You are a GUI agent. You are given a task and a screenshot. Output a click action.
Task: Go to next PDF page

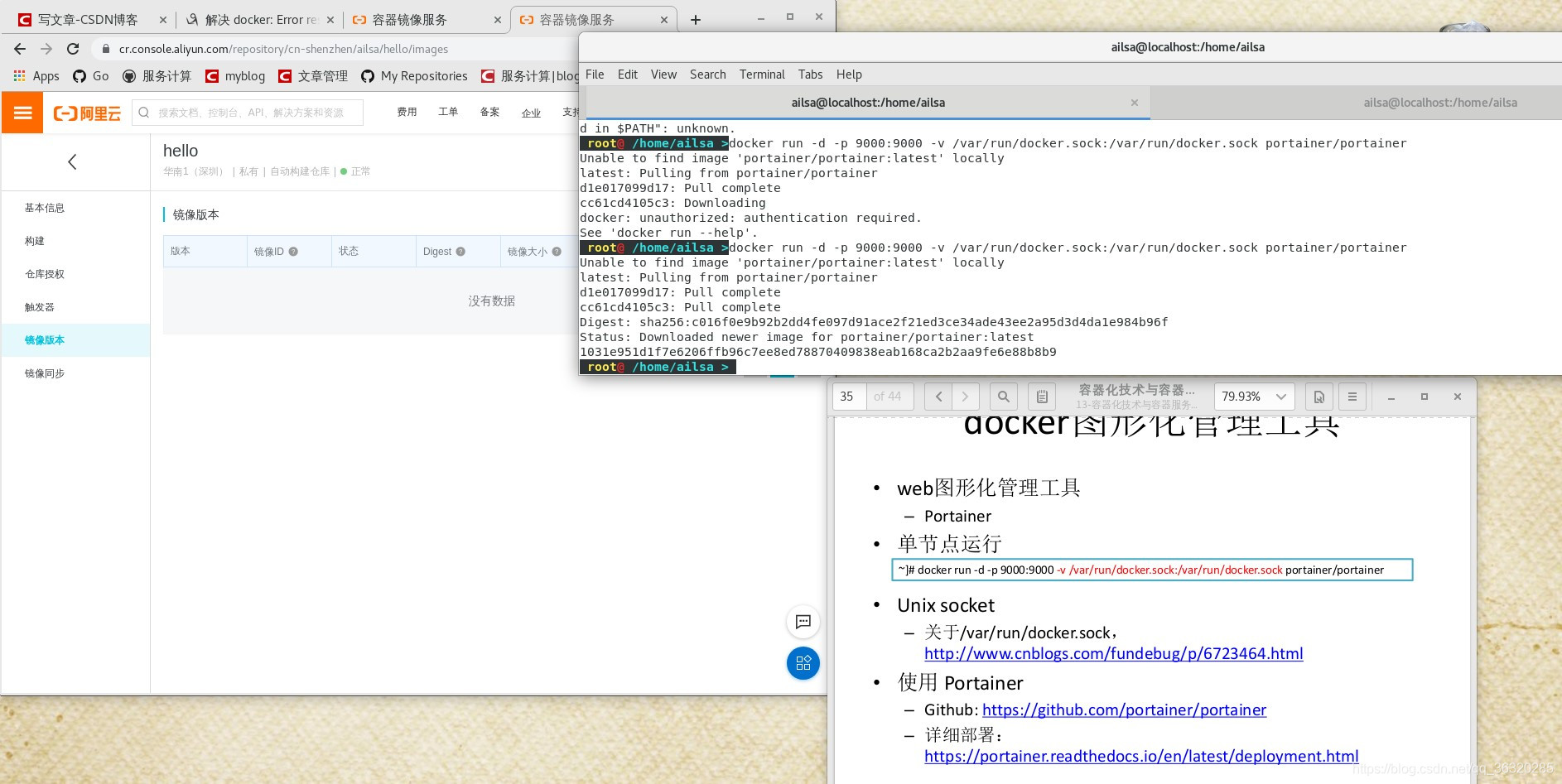966,397
